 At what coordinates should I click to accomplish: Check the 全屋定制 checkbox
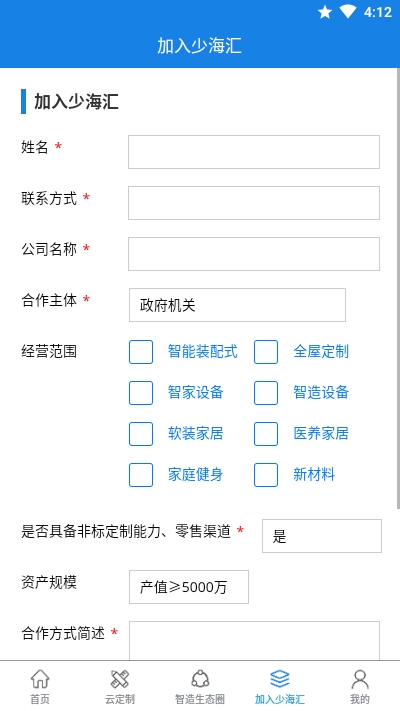pyautogui.click(x=266, y=352)
